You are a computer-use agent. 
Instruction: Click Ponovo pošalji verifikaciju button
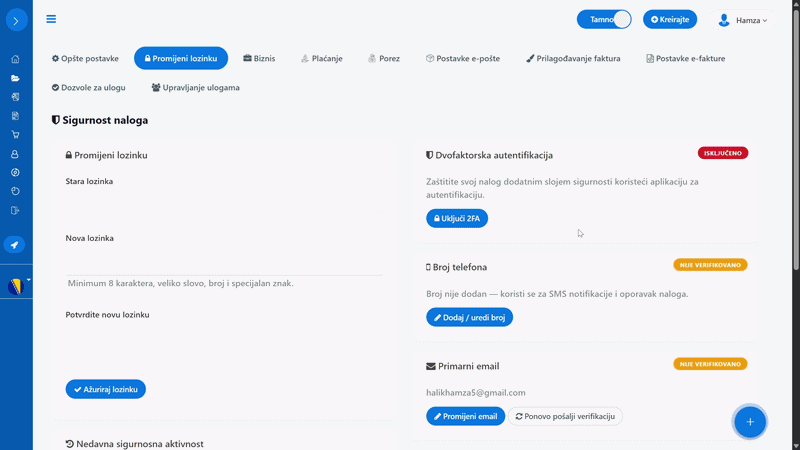point(565,416)
